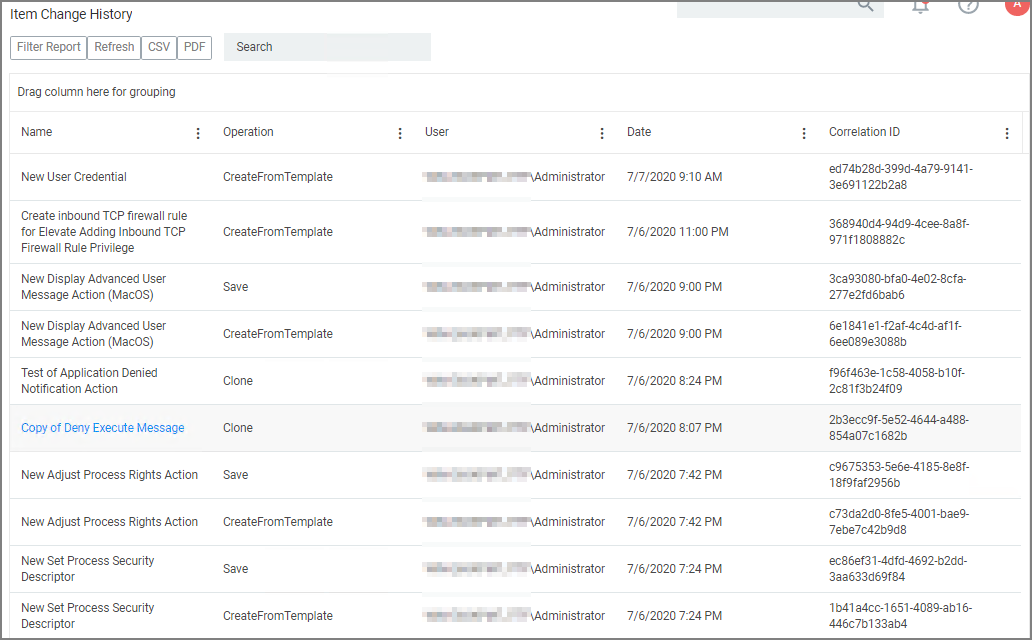Select Test of Application Denied Notification Action
The height and width of the screenshot is (640, 1032).
(89, 381)
